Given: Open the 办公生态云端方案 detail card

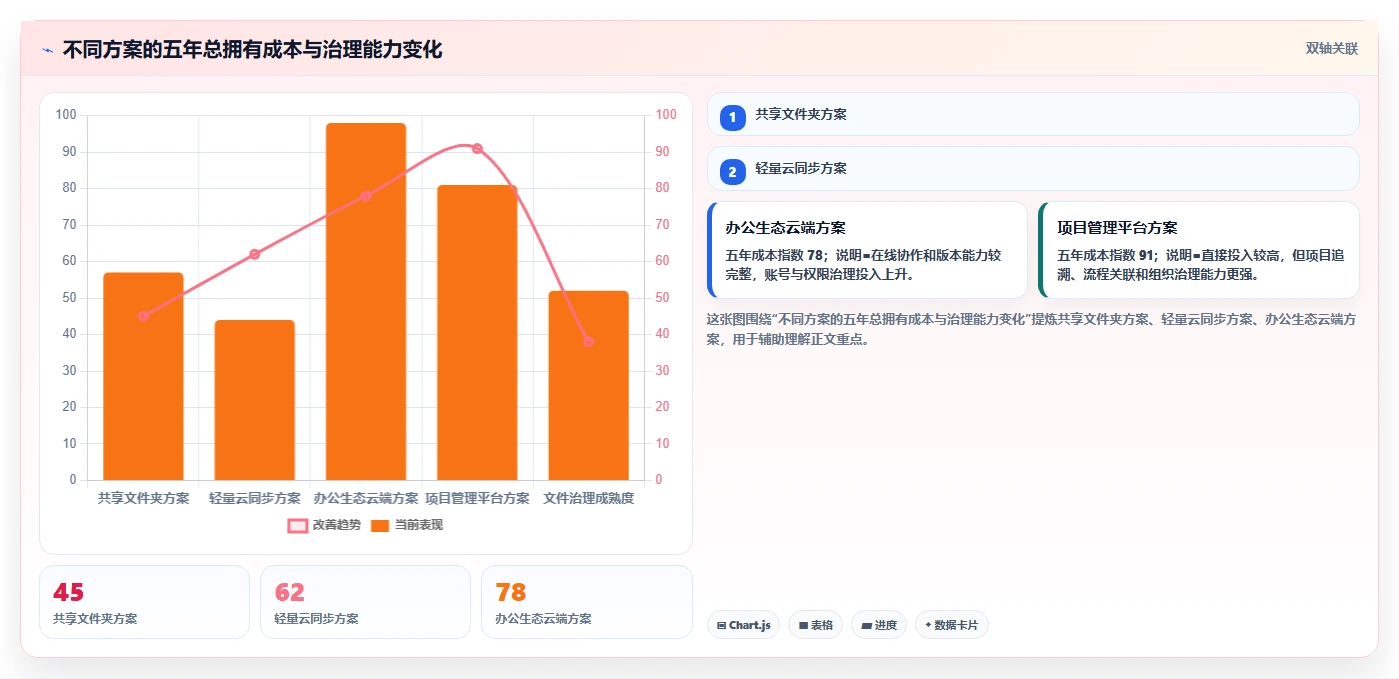Looking at the screenshot, I should point(867,250).
